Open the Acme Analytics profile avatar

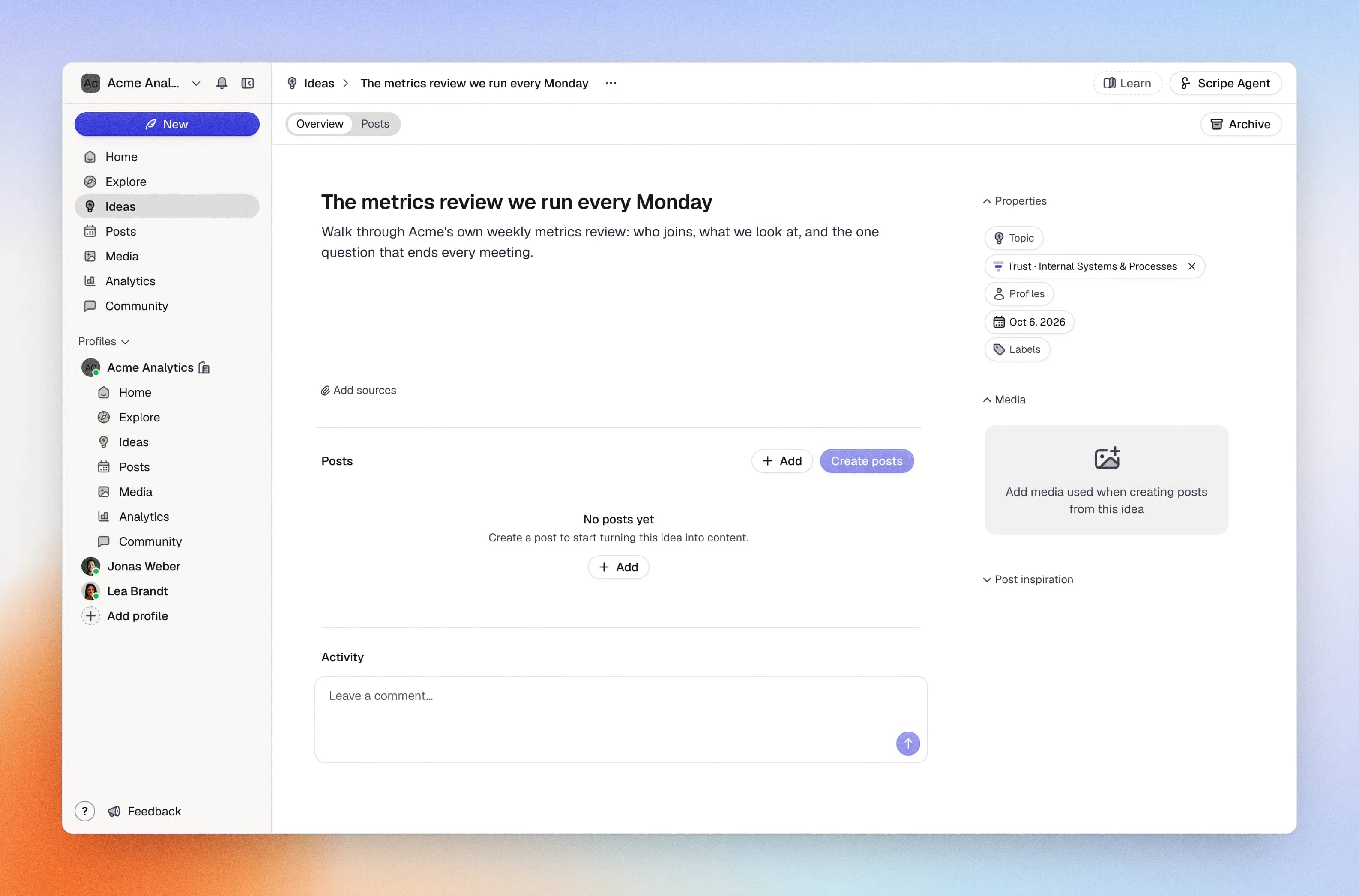(x=91, y=367)
